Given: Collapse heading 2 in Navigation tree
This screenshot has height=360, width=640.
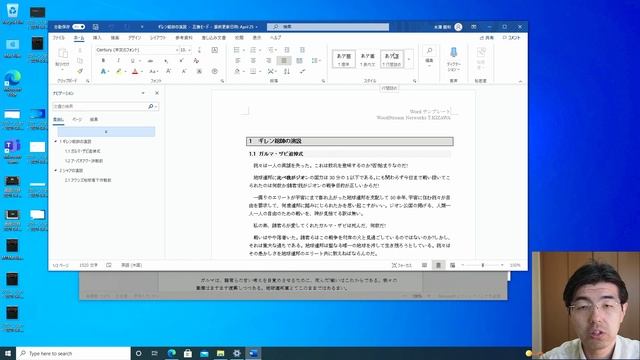Looking at the screenshot, I should (x=56, y=170).
